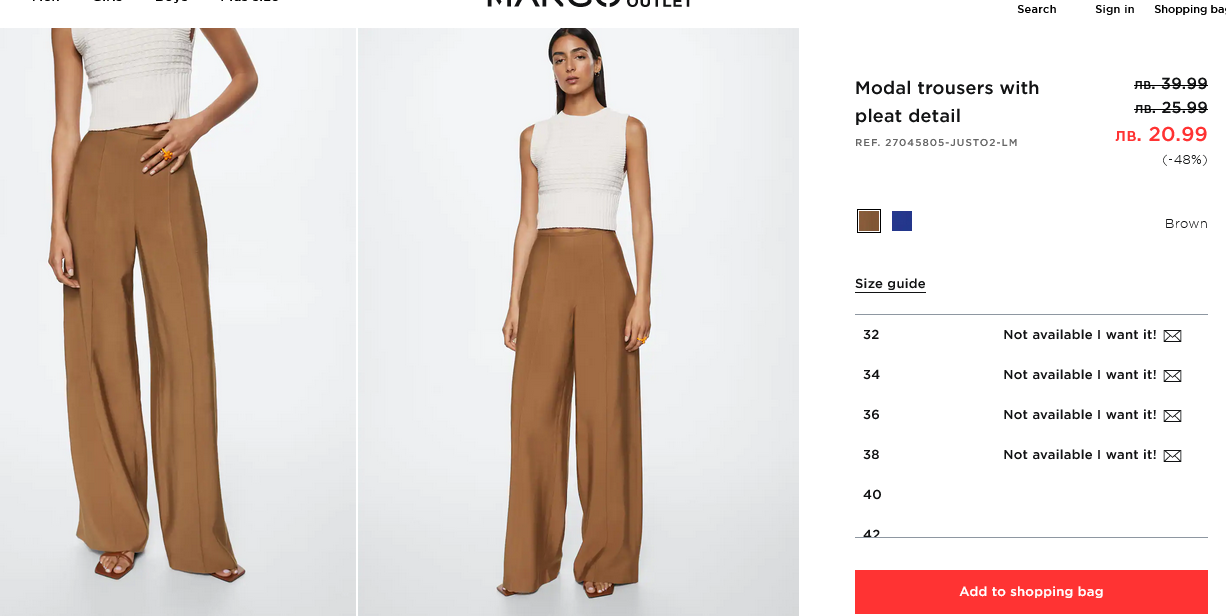Add to shopping bag

point(1031,592)
